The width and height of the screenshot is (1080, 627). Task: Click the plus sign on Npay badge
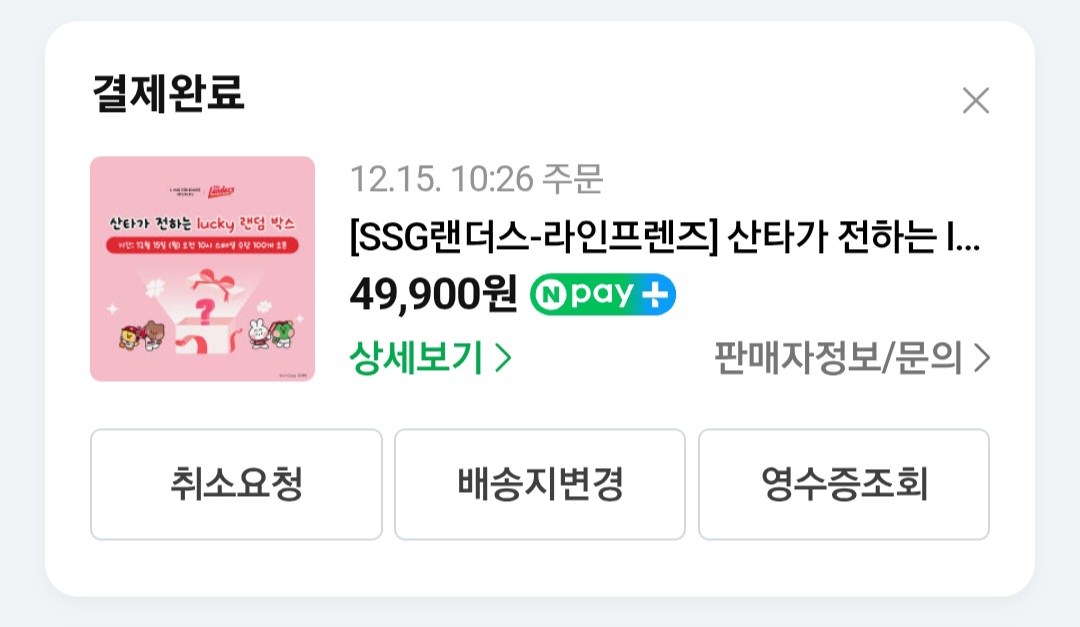click(x=655, y=295)
